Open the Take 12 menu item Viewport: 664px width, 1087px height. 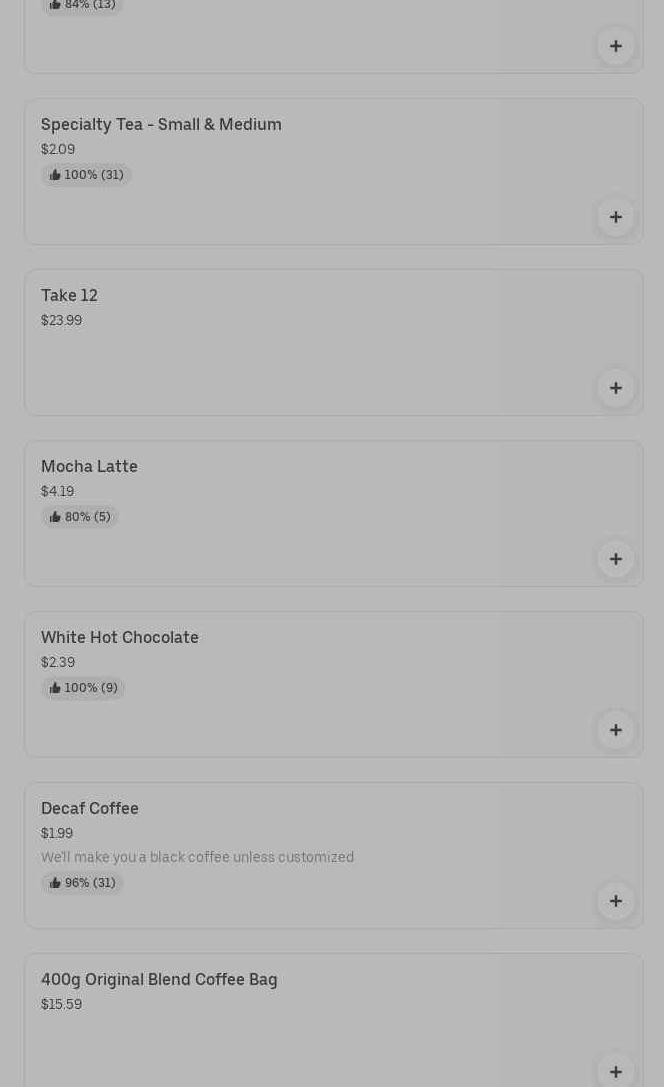(69, 295)
